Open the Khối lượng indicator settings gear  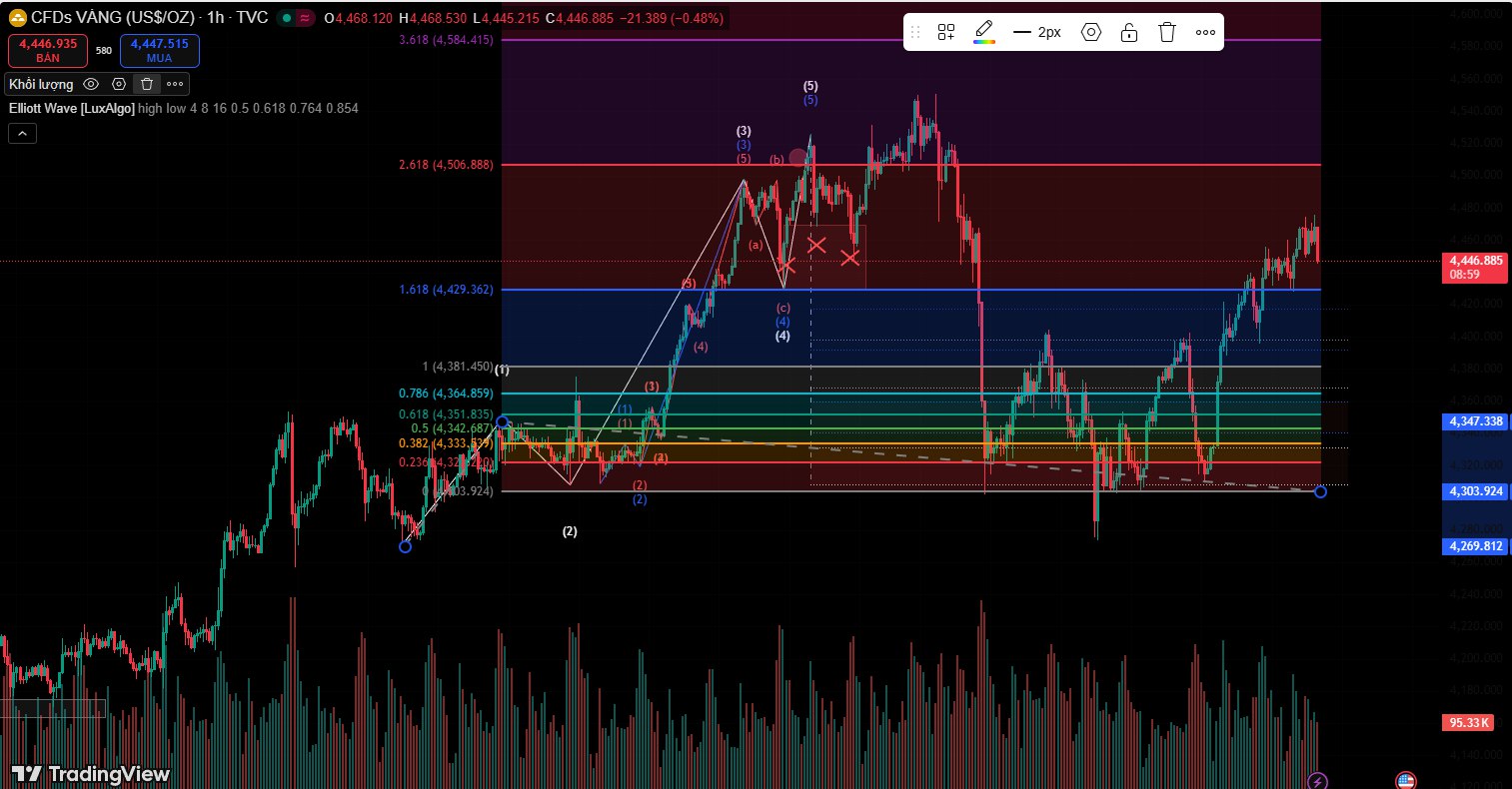point(118,84)
